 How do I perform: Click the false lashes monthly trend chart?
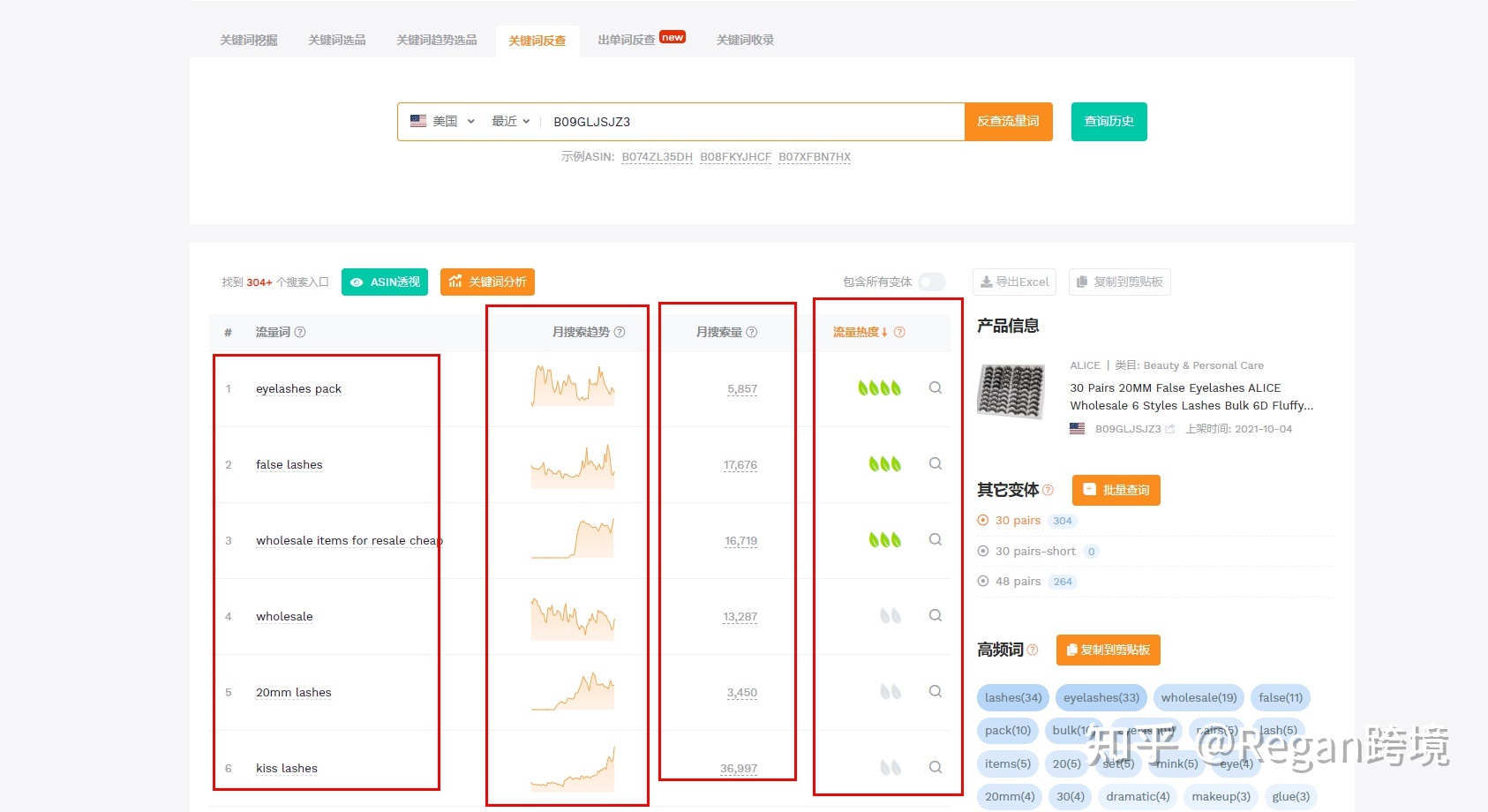point(572,465)
